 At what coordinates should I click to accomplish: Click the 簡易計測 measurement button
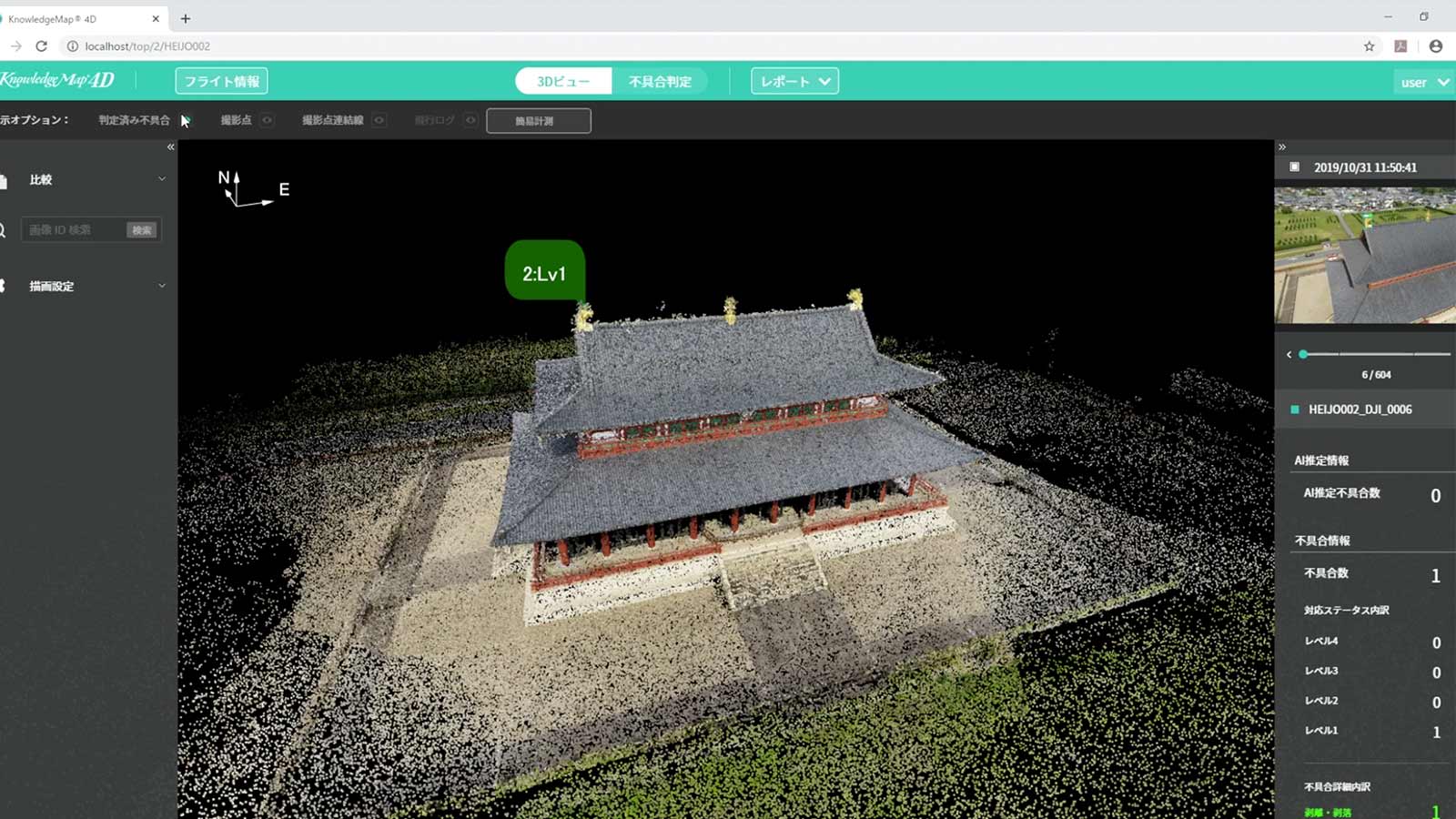coord(537,120)
